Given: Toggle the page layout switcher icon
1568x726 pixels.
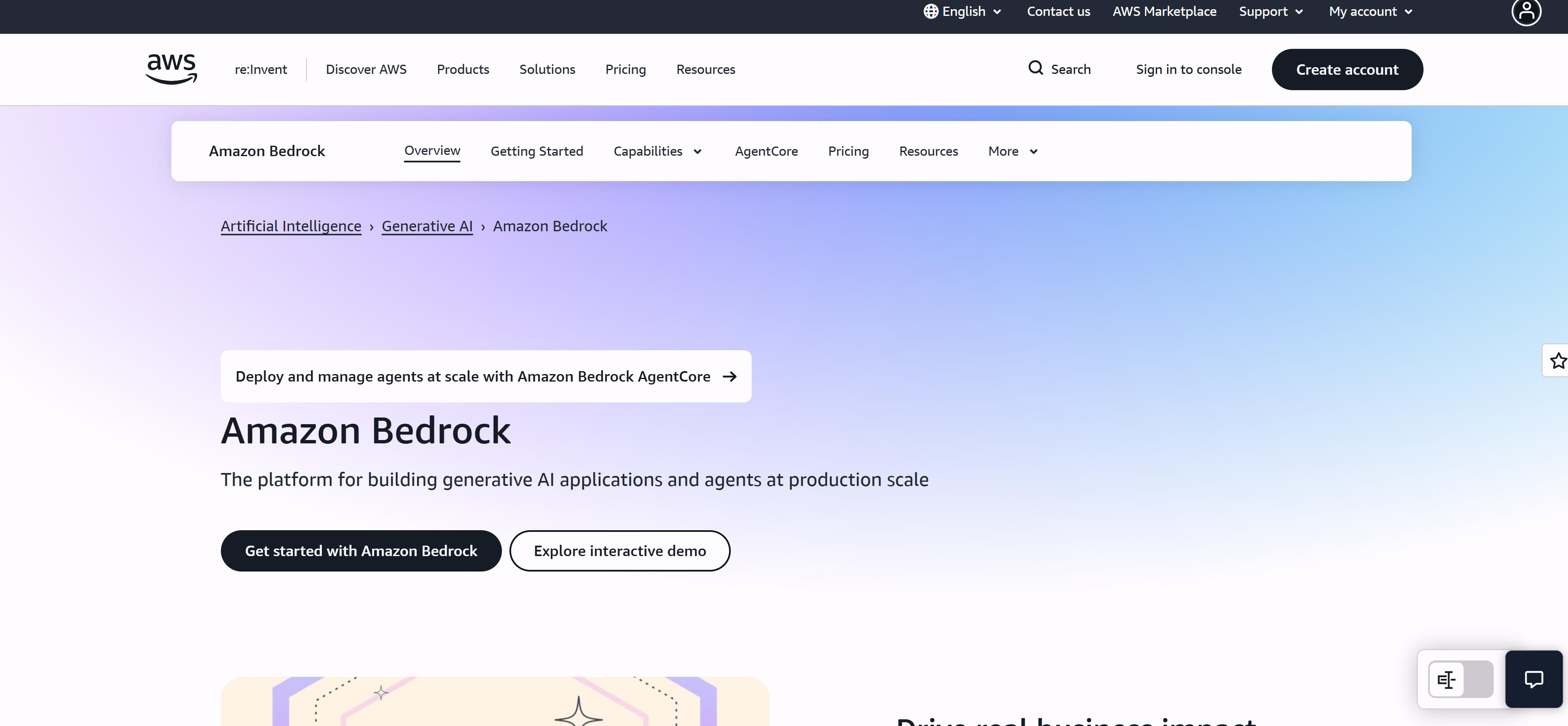Looking at the screenshot, I should point(1447,679).
